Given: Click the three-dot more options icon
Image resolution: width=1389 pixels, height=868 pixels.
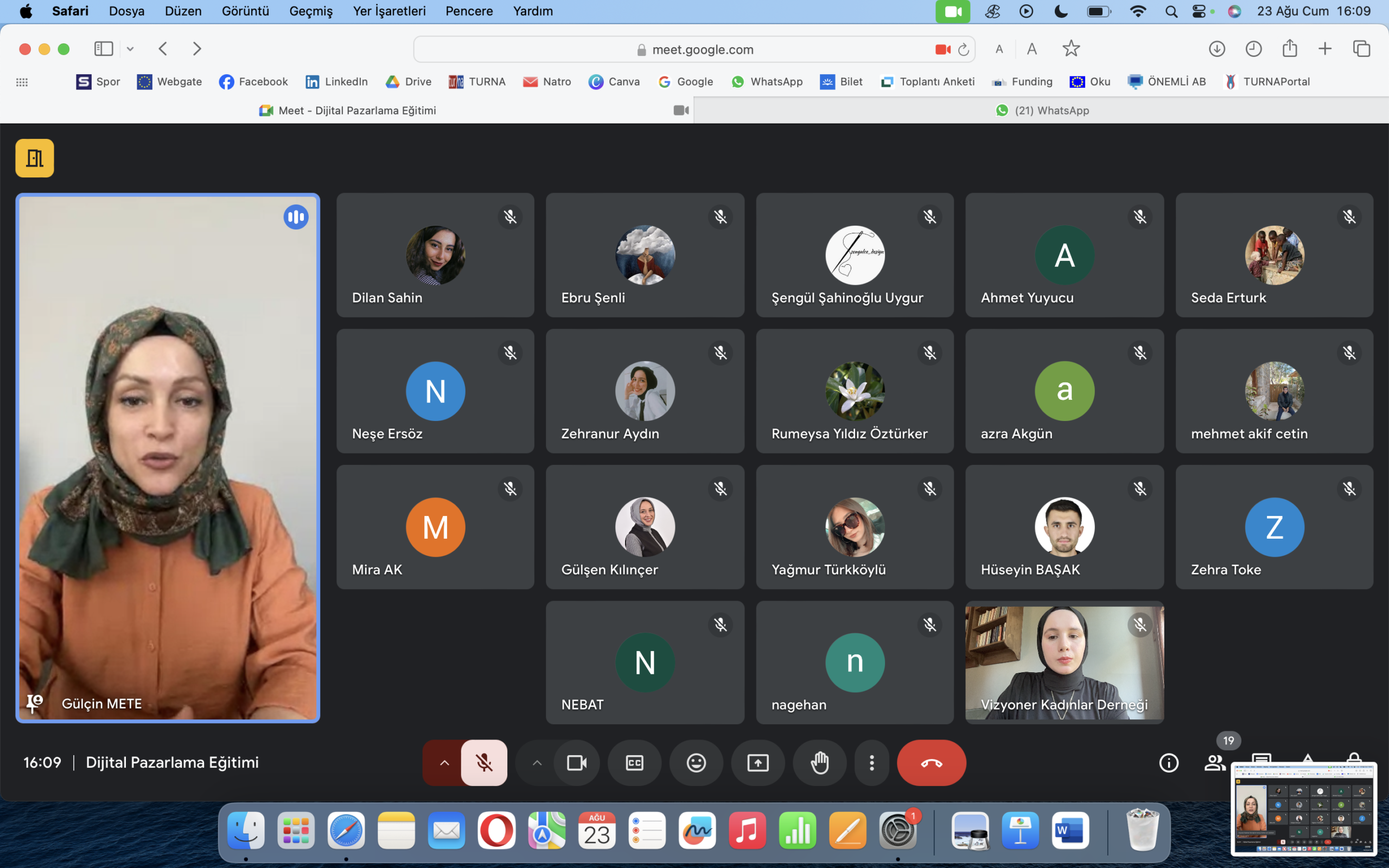Looking at the screenshot, I should (871, 762).
